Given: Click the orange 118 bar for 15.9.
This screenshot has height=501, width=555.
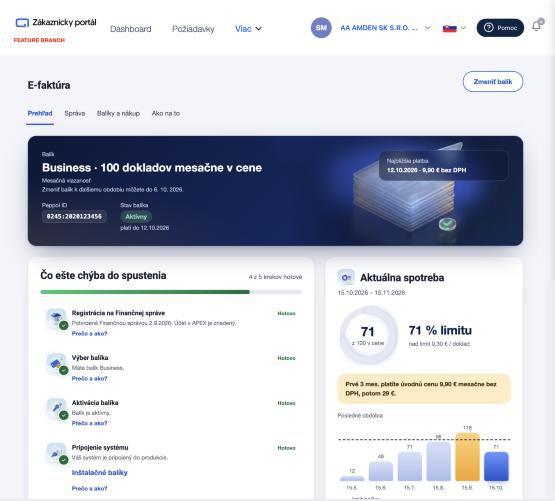Looking at the screenshot, I should click(467, 457).
